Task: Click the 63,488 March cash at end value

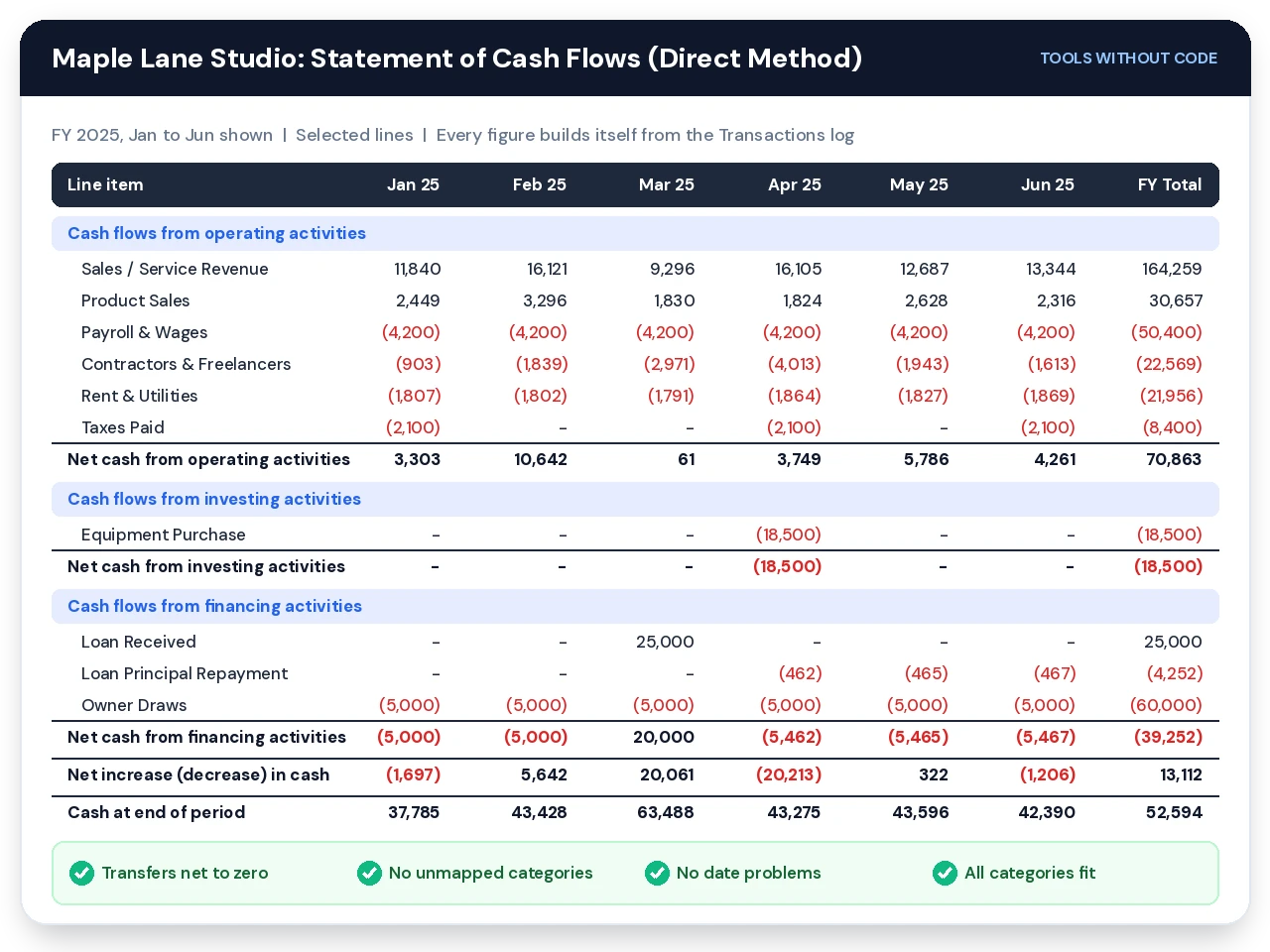Action: pos(665,812)
